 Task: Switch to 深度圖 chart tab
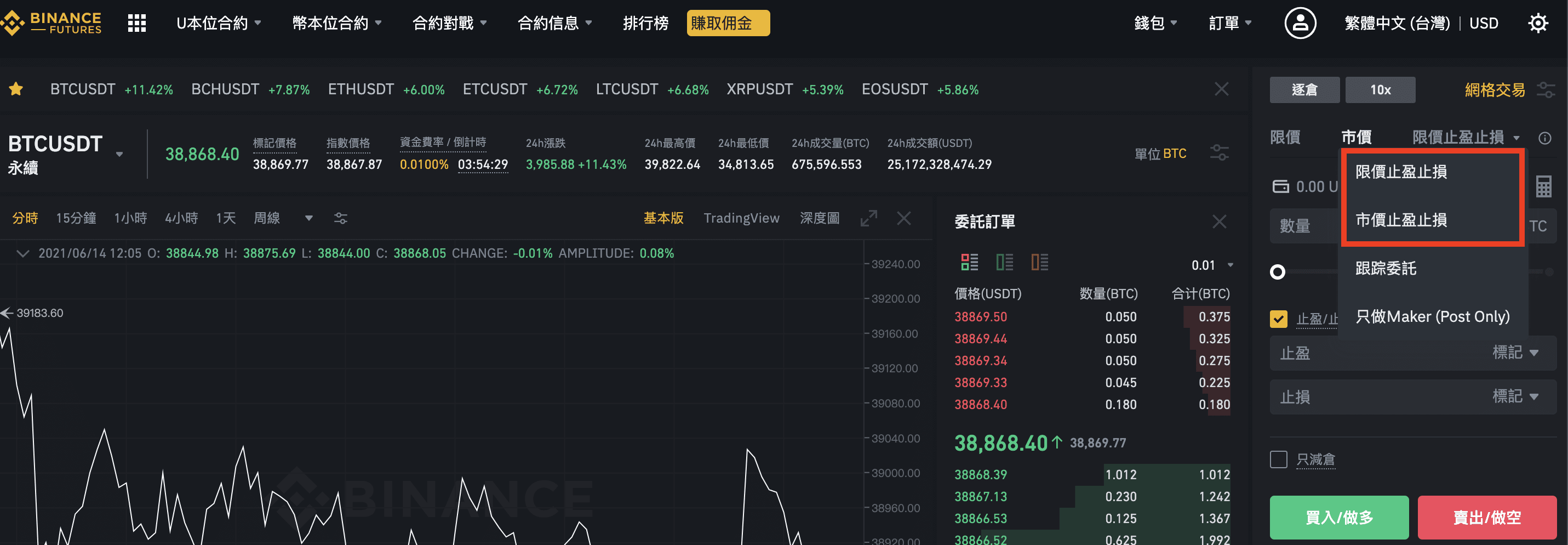coord(819,218)
